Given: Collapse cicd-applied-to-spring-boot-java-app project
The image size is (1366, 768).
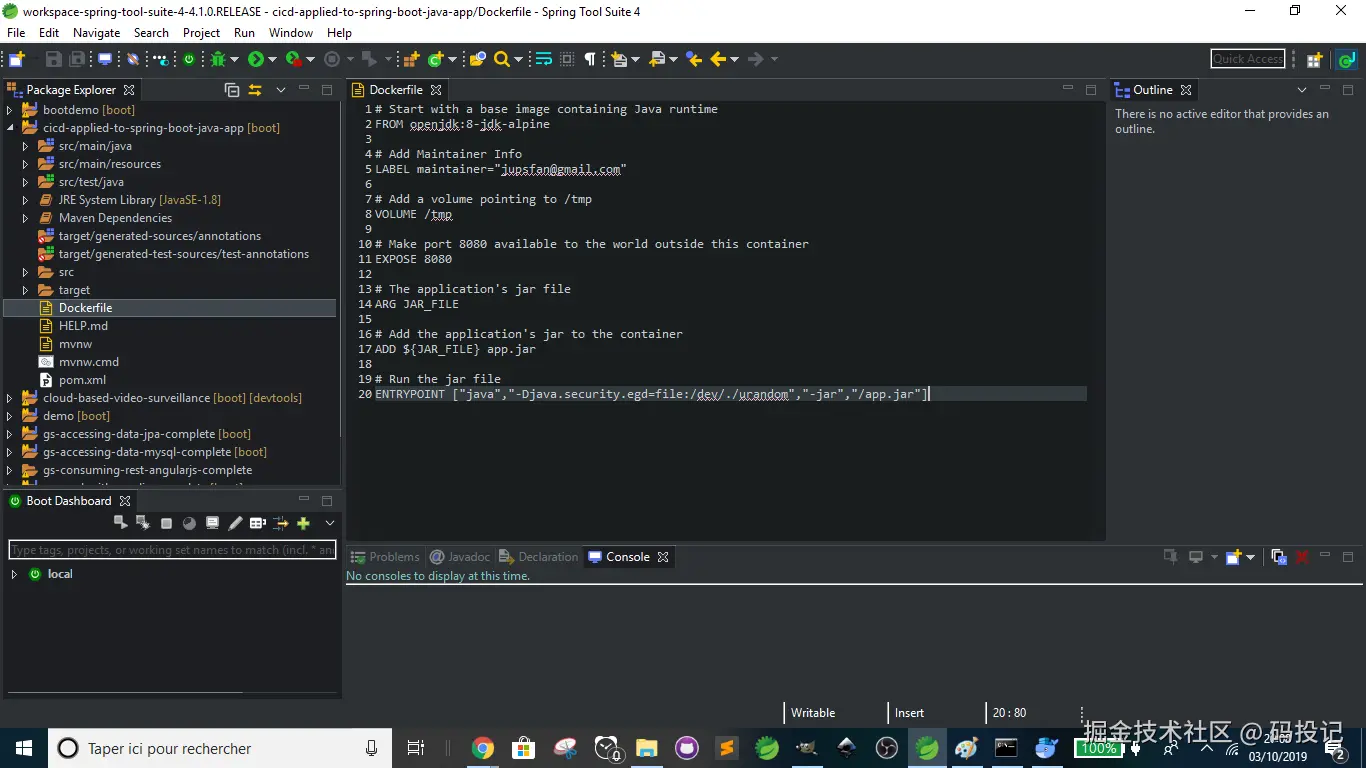Looking at the screenshot, I should [10, 128].
